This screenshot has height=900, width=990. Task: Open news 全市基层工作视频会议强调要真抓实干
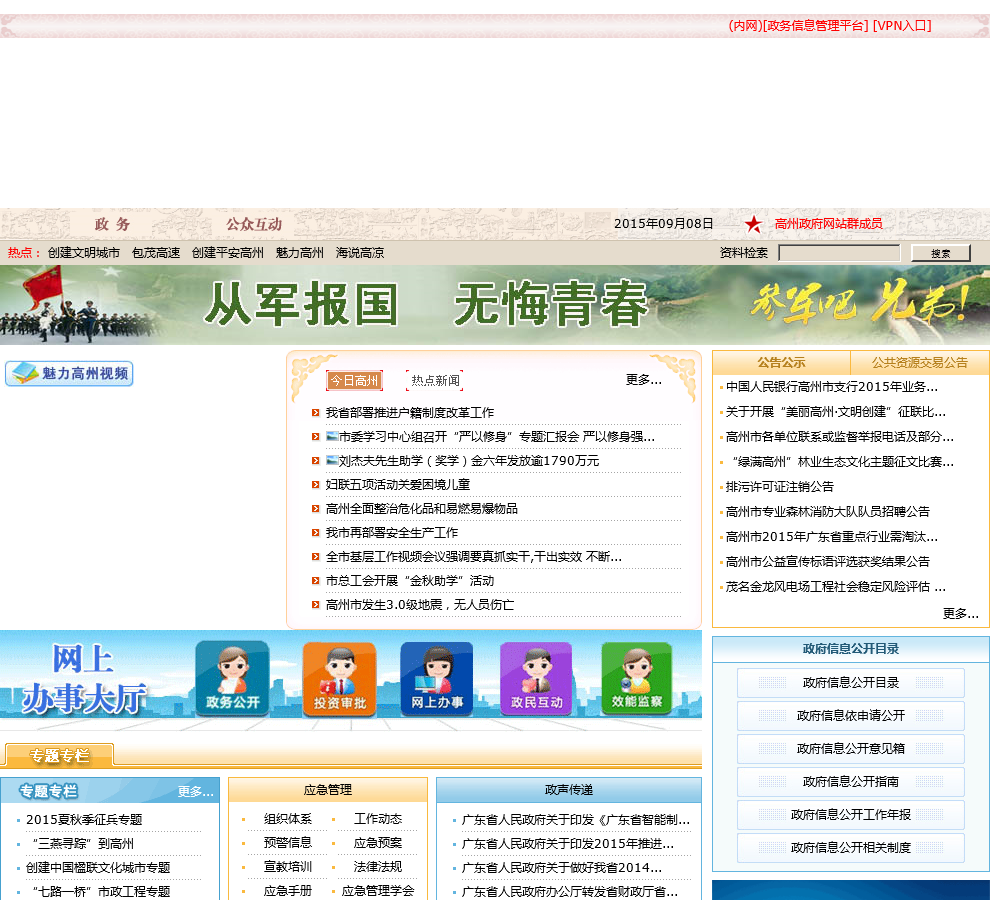point(474,556)
